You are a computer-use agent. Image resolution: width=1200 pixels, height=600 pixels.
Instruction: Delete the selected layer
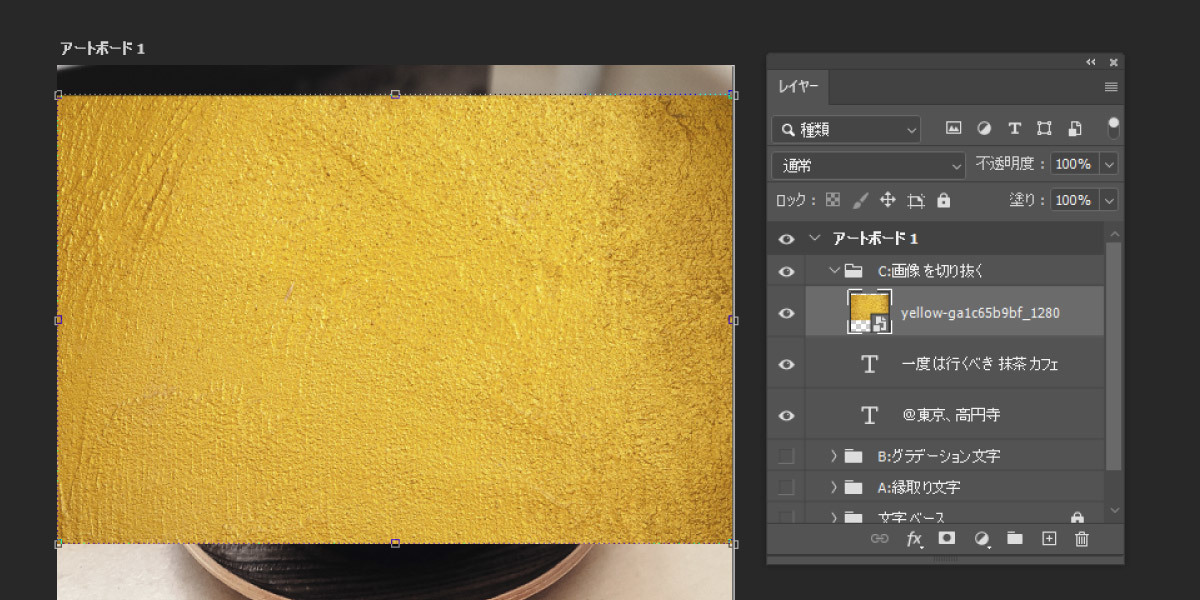pos(1081,539)
